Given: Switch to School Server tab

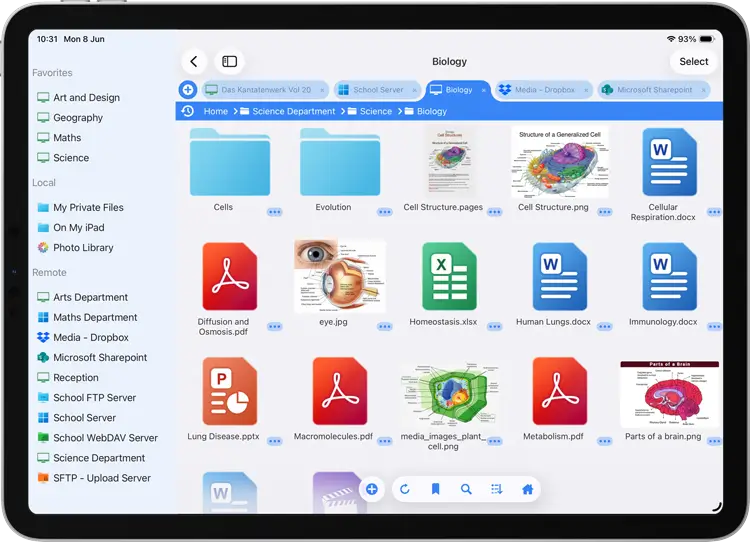Looking at the screenshot, I should tap(378, 89).
